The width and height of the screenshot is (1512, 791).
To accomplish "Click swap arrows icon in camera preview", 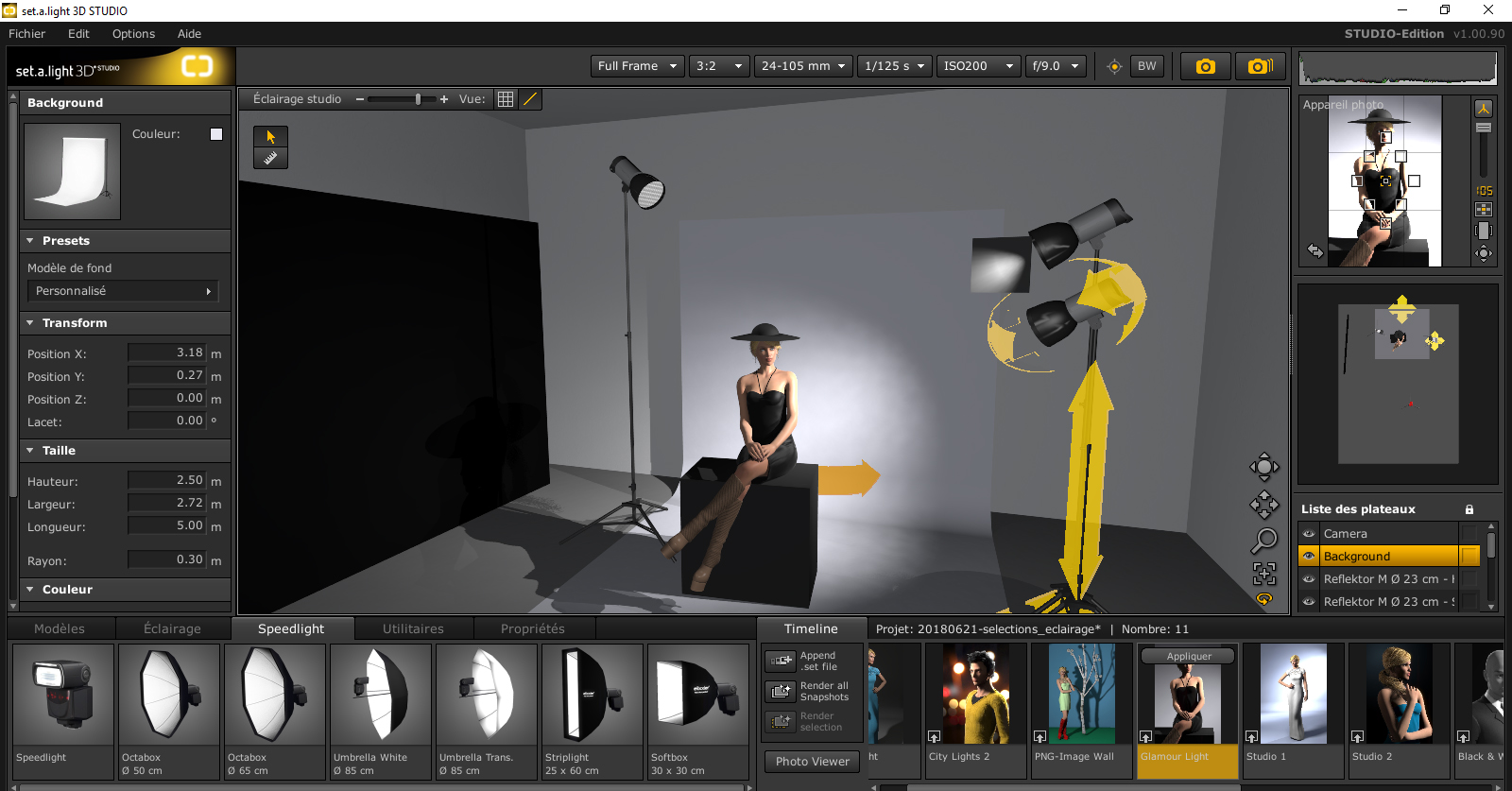I will 1315,250.
